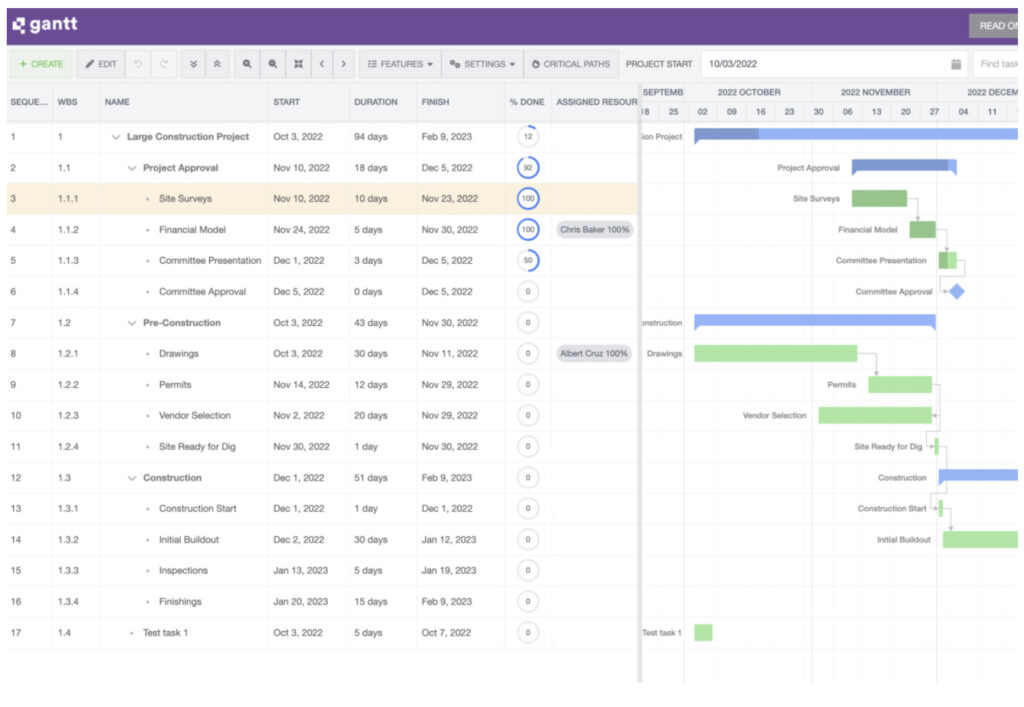Shift timeline to previous period arrow
Screen dimensions: 1024x707
[x=321, y=64]
